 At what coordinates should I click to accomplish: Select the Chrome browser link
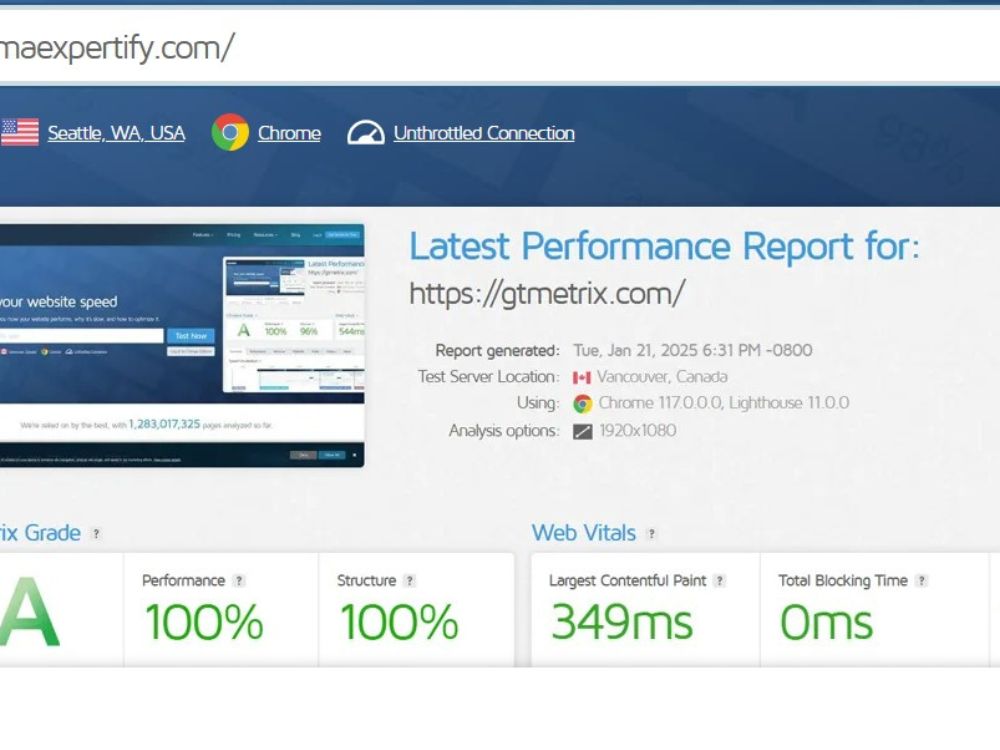click(x=289, y=133)
